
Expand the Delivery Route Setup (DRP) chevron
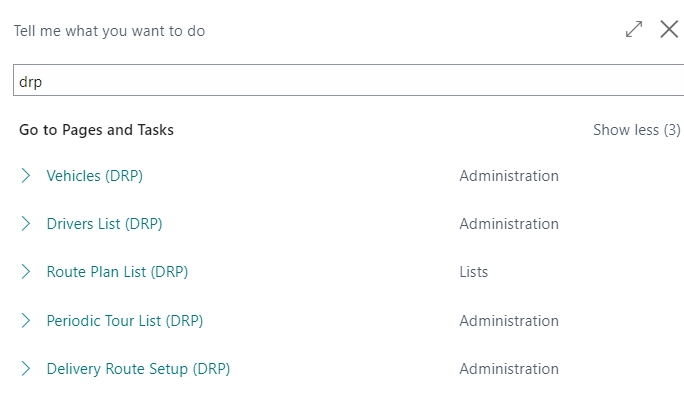tap(26, 369)
